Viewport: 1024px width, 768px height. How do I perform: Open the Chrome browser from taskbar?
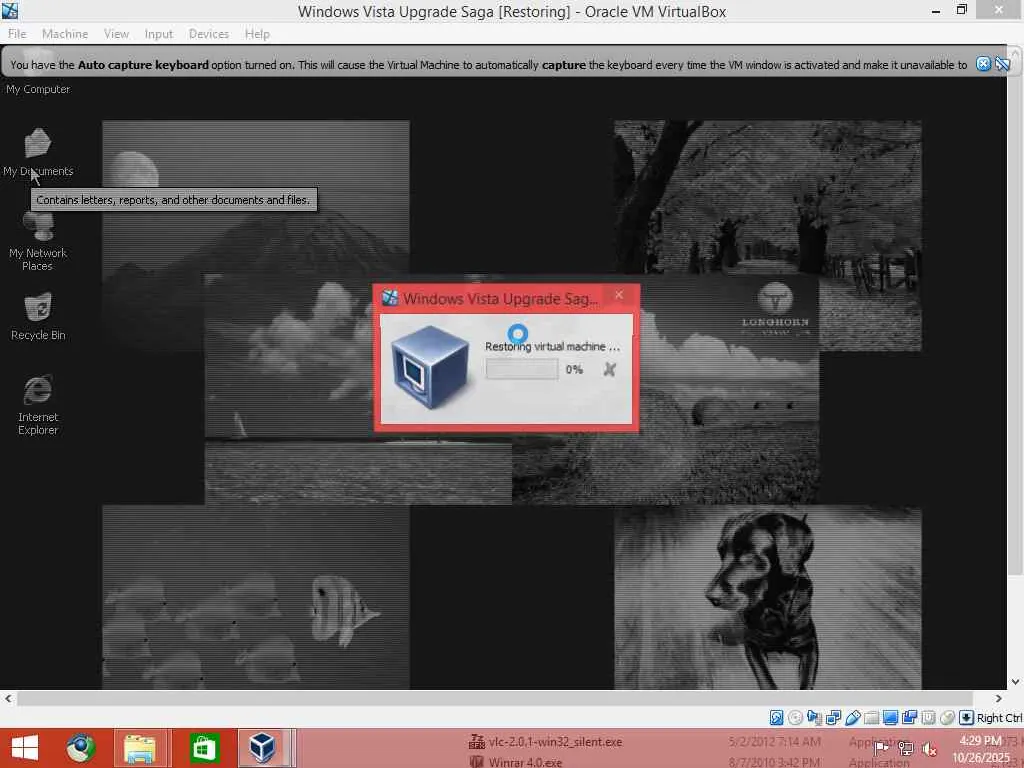coord(81,748)
